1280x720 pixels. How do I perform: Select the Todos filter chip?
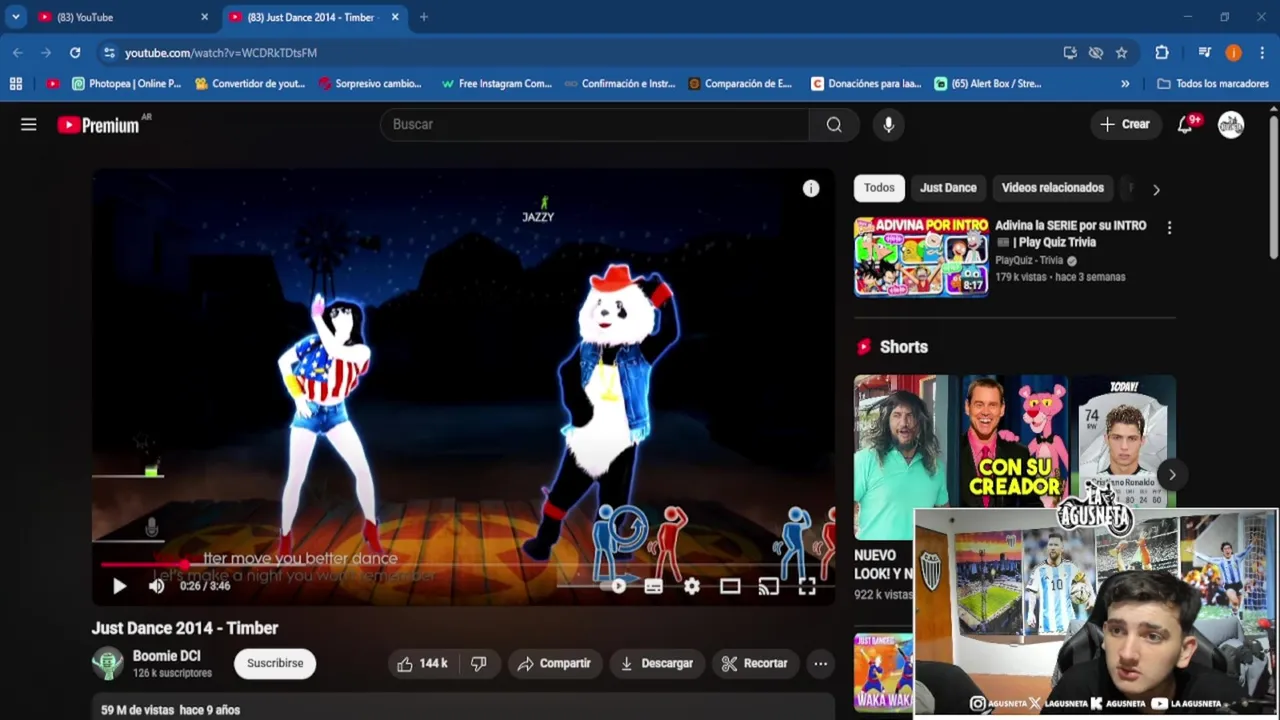(x=879, y=188)
